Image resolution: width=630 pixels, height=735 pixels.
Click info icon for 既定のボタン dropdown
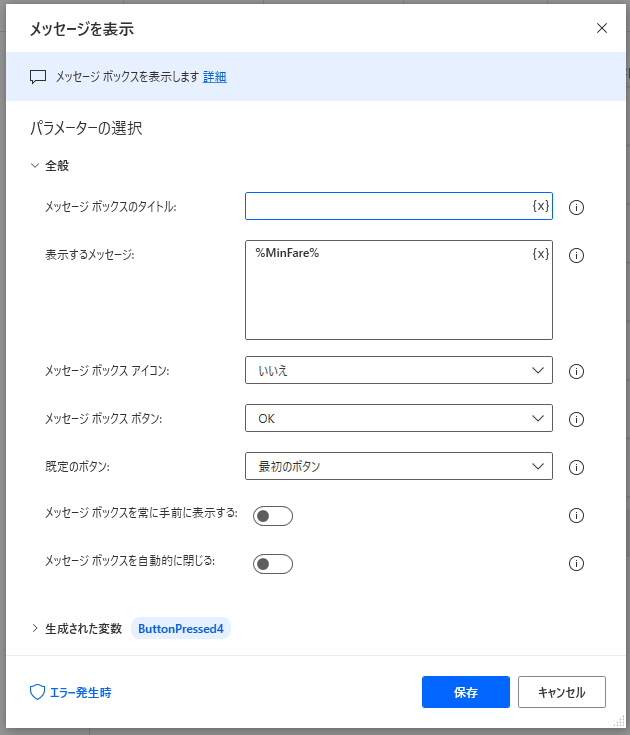click(x=576, y=467)
